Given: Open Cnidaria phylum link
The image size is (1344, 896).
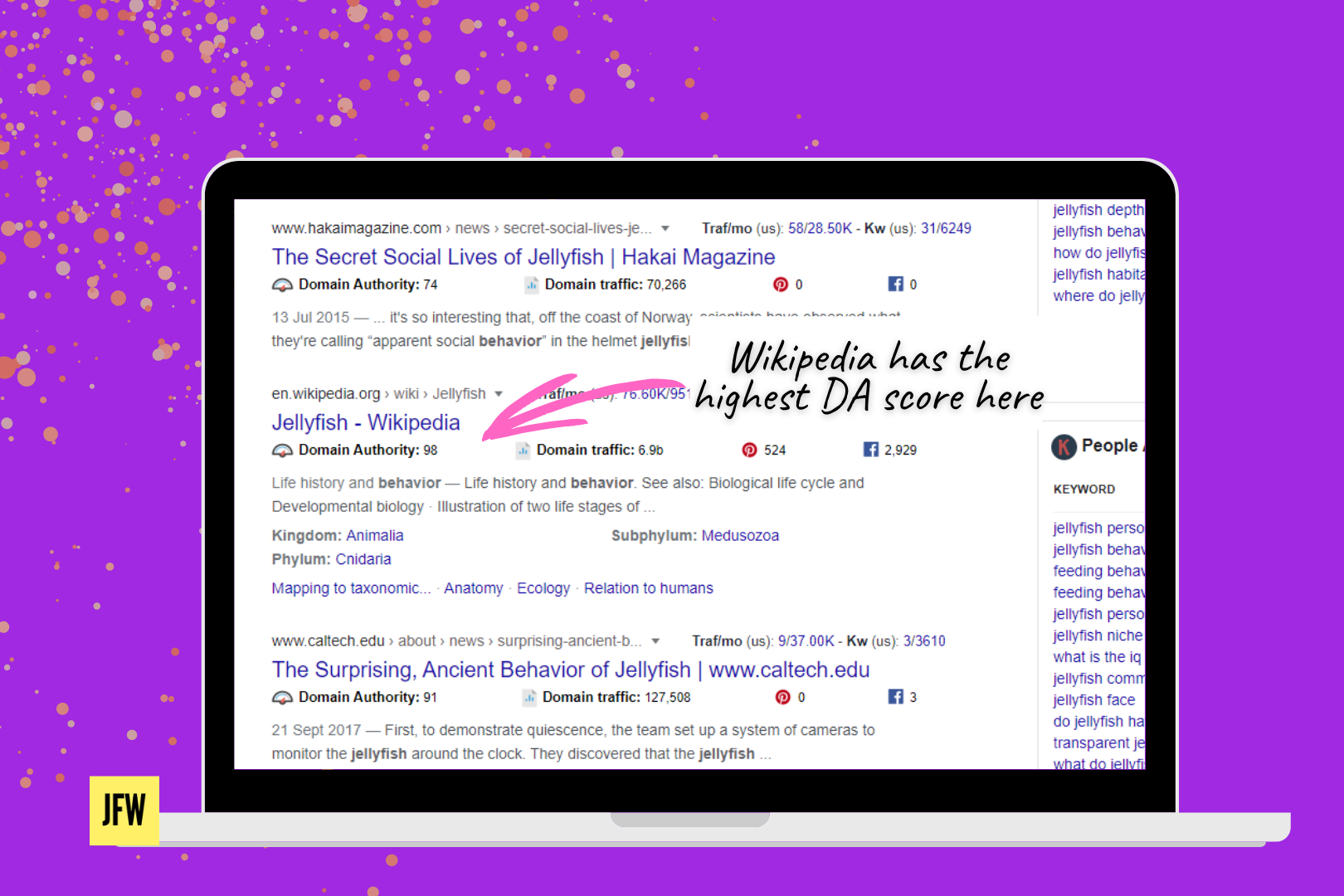Looking at the screenshot, I should click(363, 559).
